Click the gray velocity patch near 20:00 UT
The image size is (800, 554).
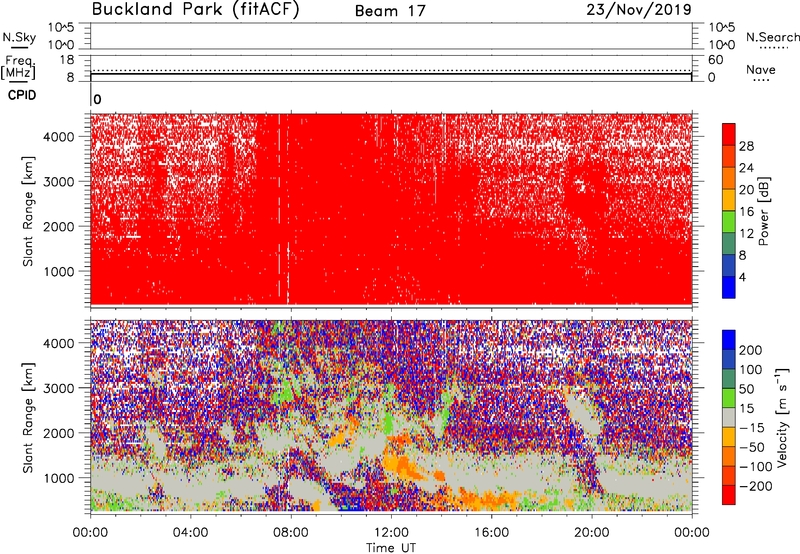point(584,414)
